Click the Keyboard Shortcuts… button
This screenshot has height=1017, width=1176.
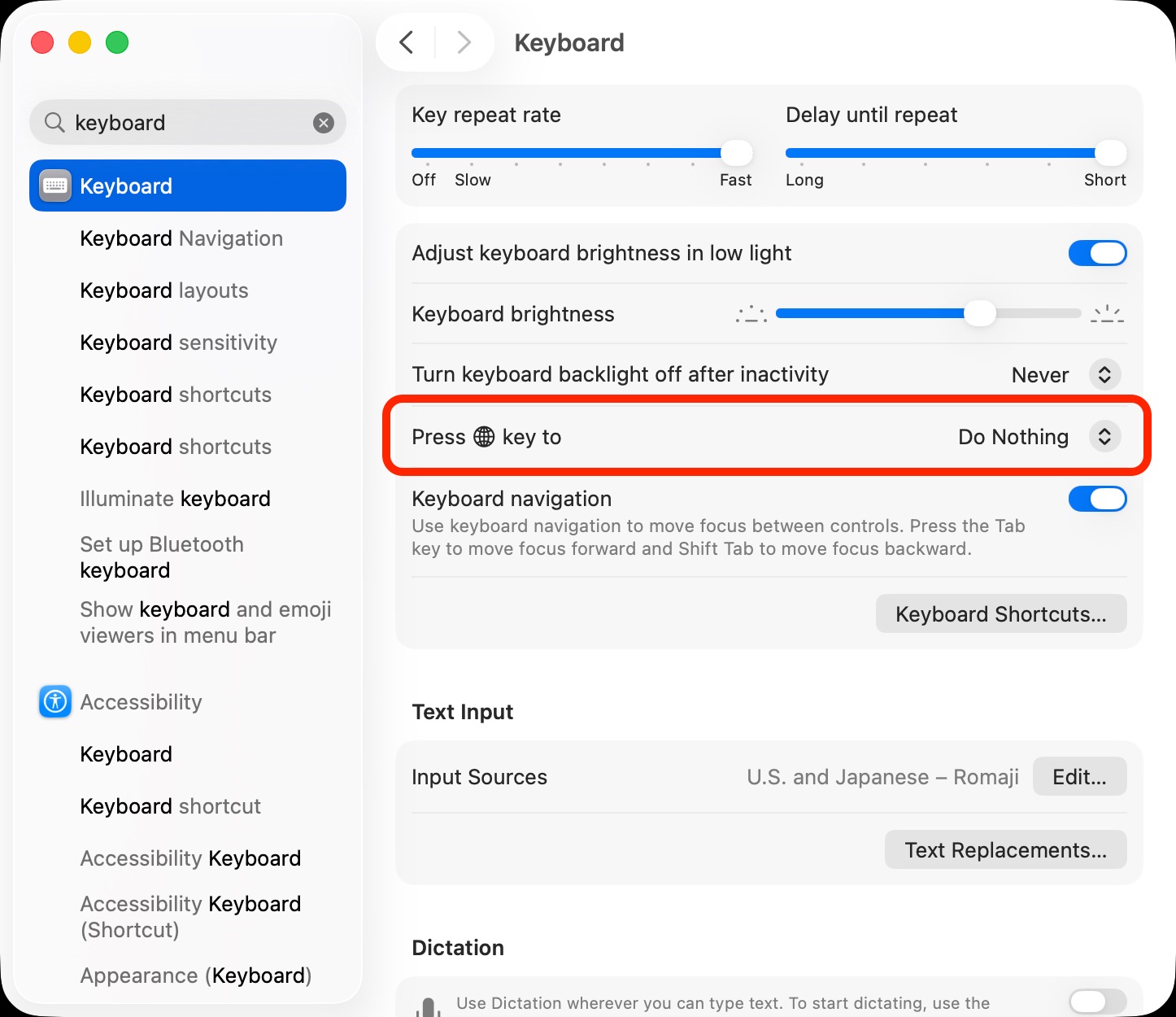coord(1000,614)
